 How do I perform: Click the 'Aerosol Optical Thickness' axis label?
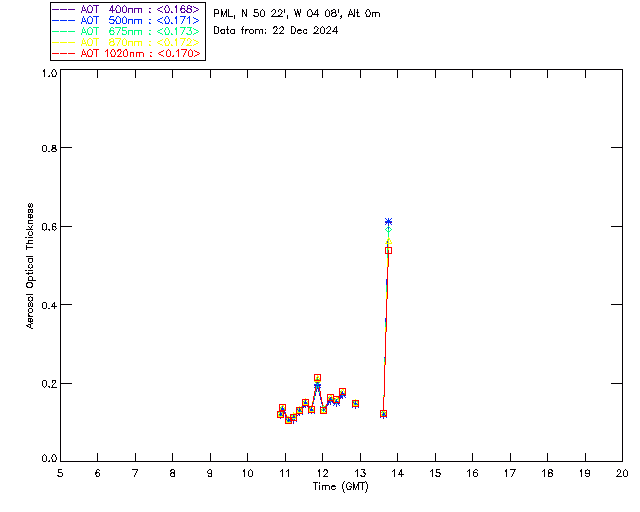[x=30, y=266]
